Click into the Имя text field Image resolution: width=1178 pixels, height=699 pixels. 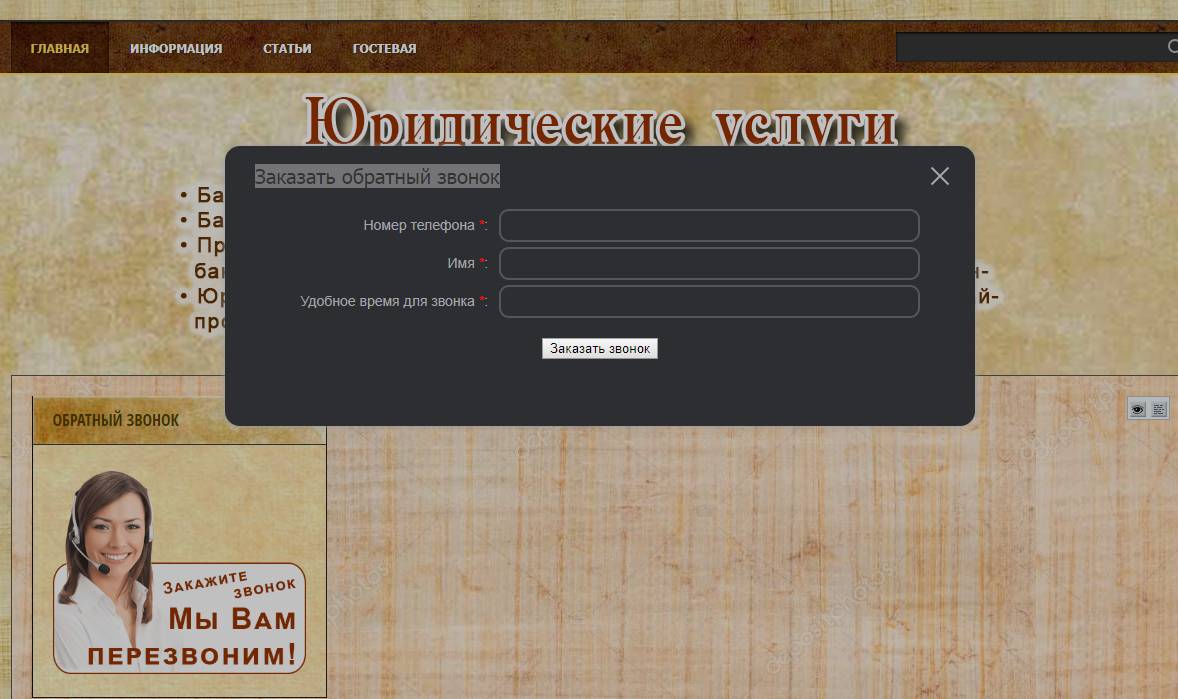708,263
